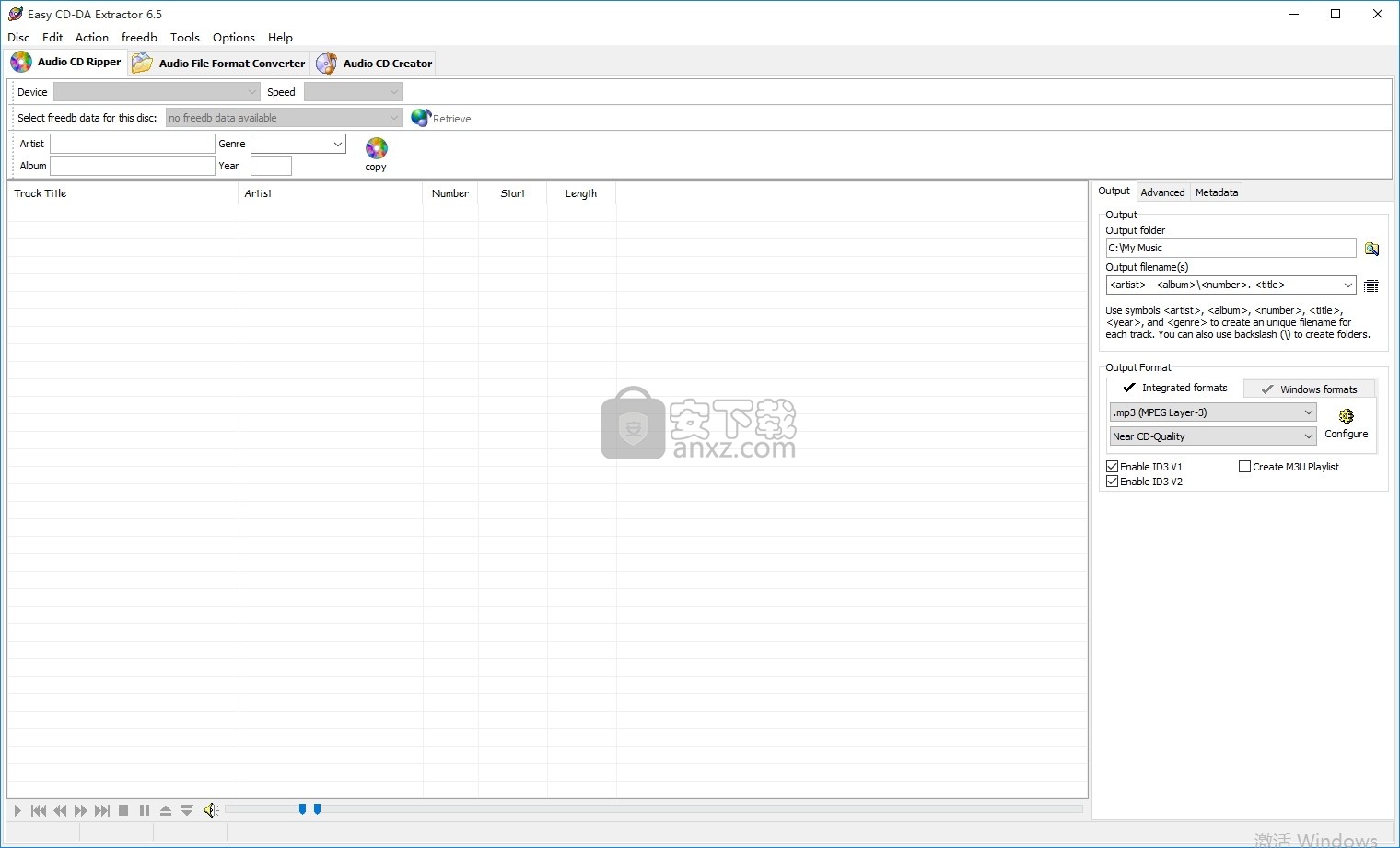Open the Near CD-Quality dropdown
The image size is (1400, 848).
[1213, 436]
